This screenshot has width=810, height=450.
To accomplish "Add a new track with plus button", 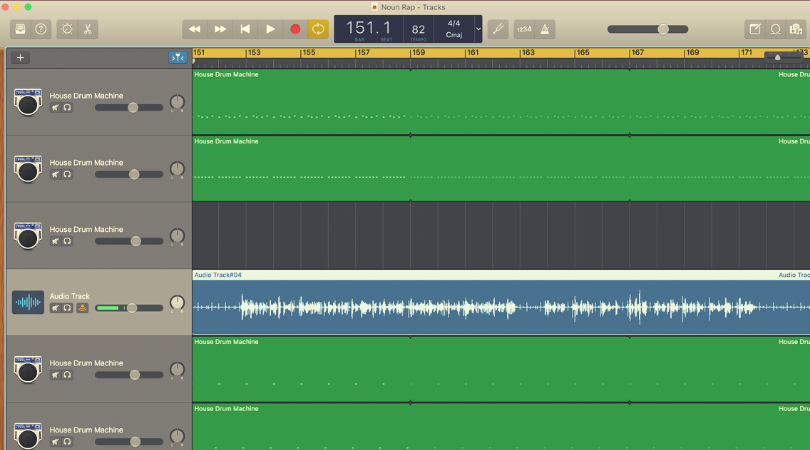I will [21, 58].
